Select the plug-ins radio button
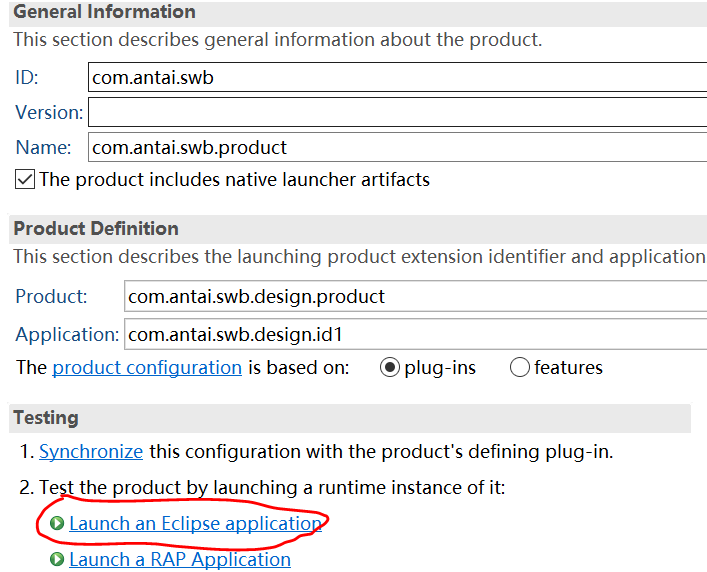The width and height of the screenshot is (707, 572). coord(390,367)
